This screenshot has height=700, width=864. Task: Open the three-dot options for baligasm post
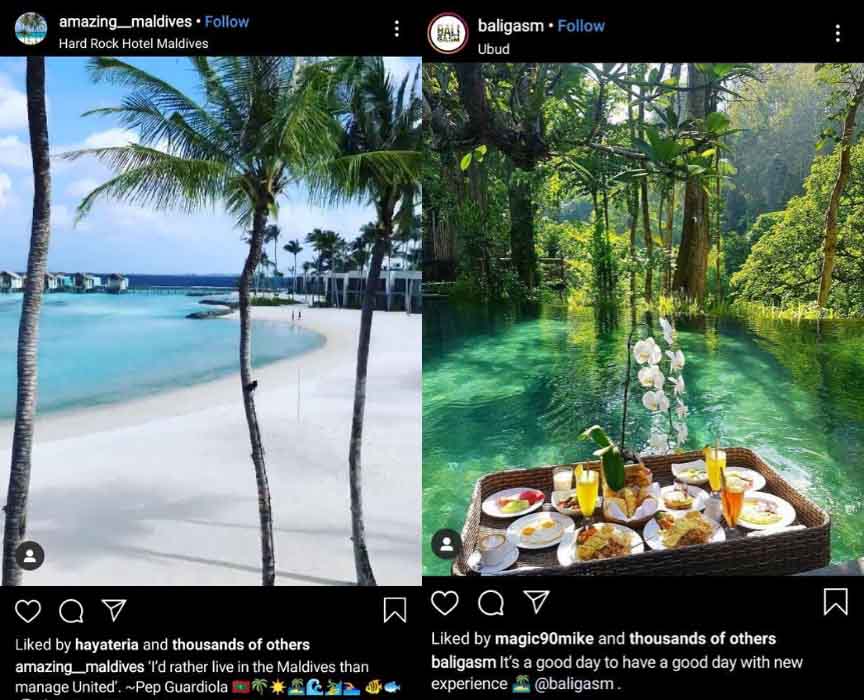(x=838, y=34)
